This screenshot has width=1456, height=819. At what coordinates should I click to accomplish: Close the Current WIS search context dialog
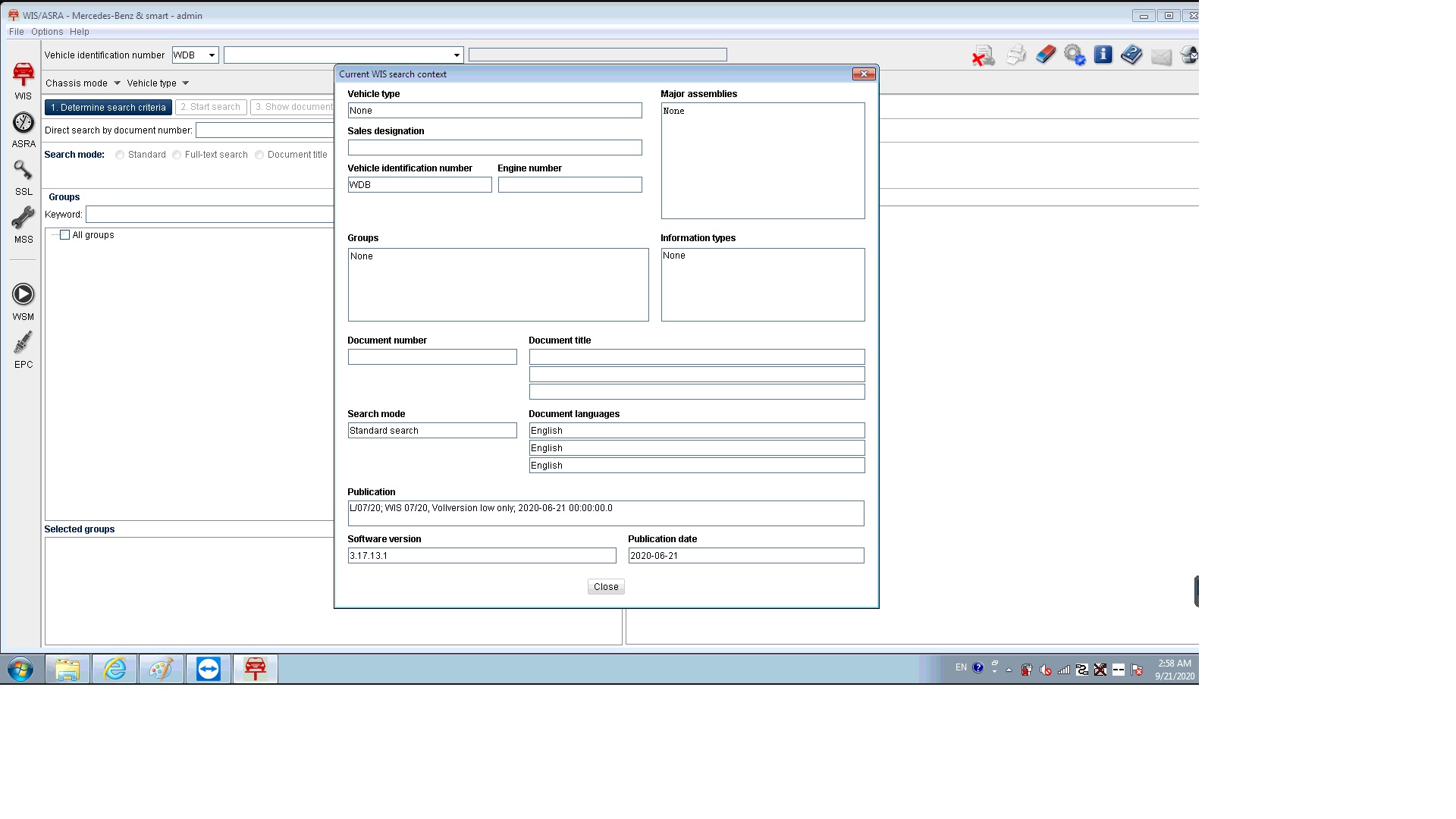point(864,74)
